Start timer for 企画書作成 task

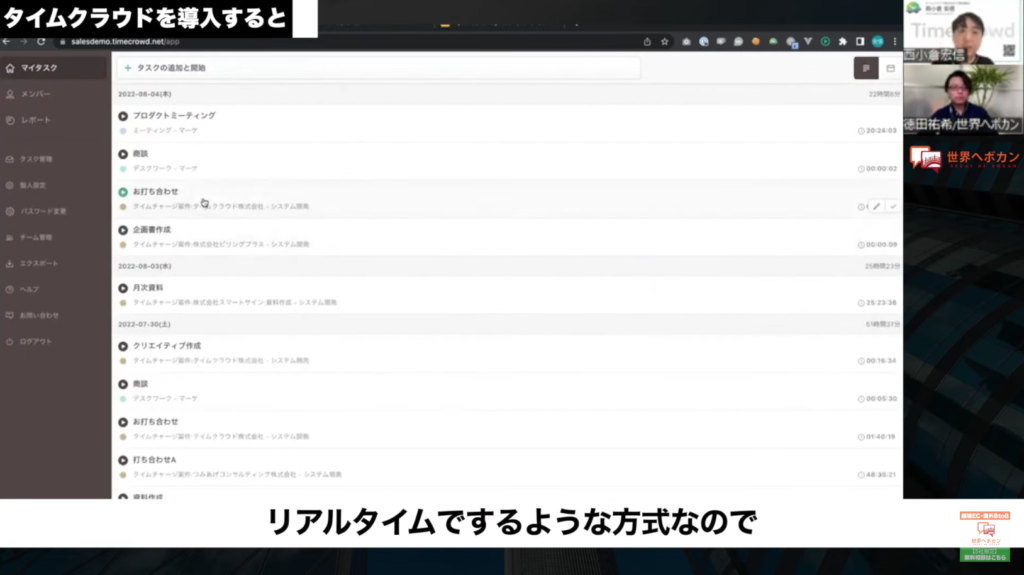(x=123, y=230)
